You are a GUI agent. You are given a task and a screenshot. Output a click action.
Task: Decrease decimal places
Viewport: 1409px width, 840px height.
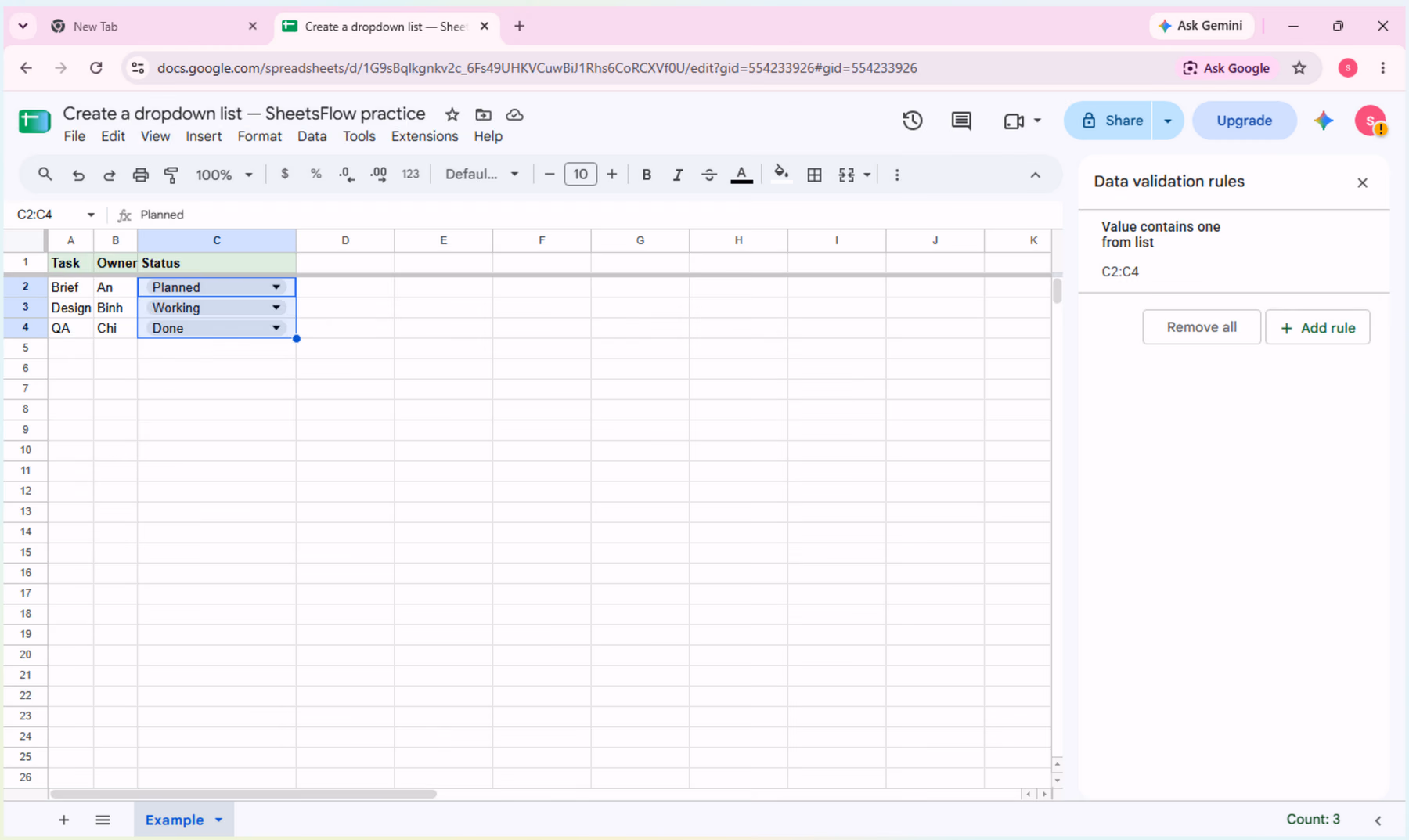point(347,175)
